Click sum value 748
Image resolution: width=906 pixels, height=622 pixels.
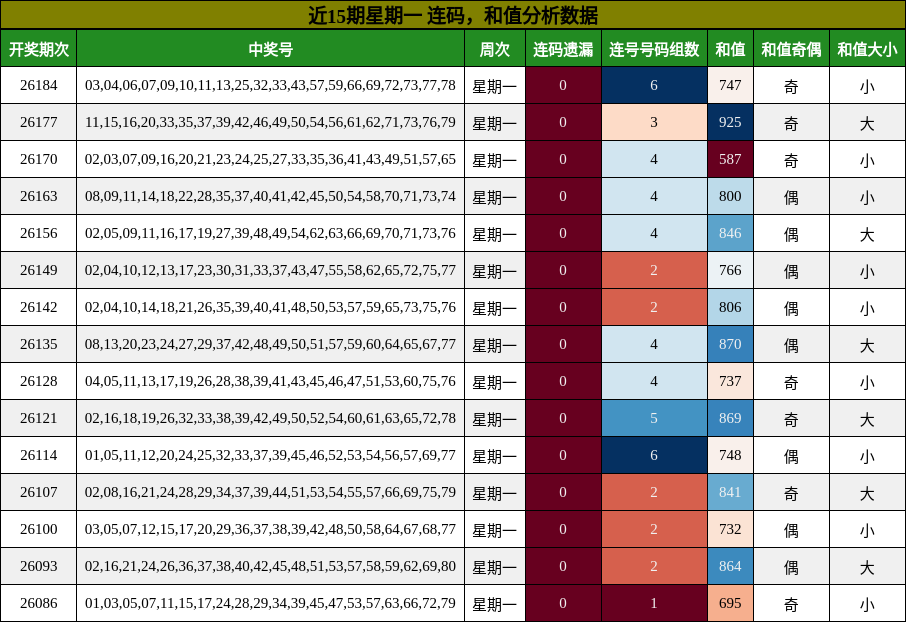click(730, 456)
